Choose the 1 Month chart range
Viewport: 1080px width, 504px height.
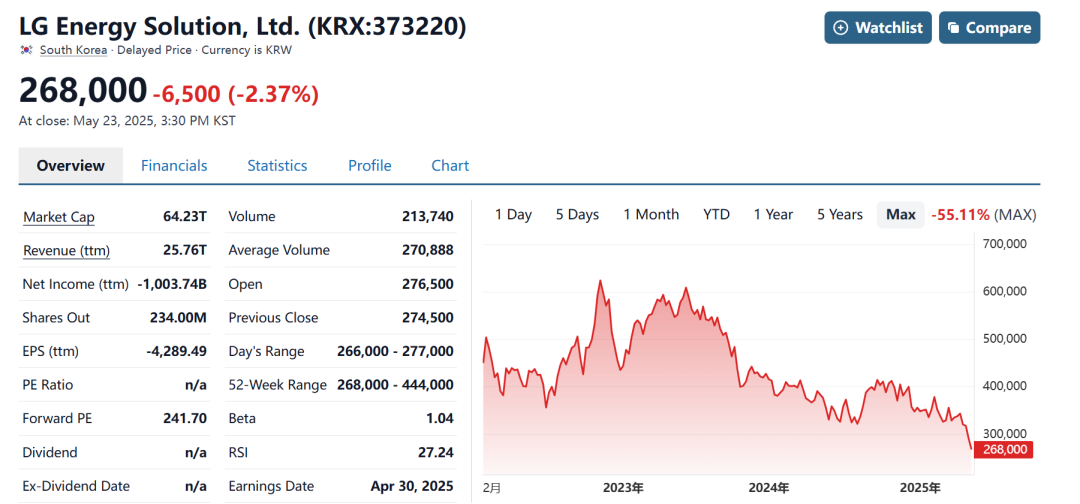click(x=651, y=215)
